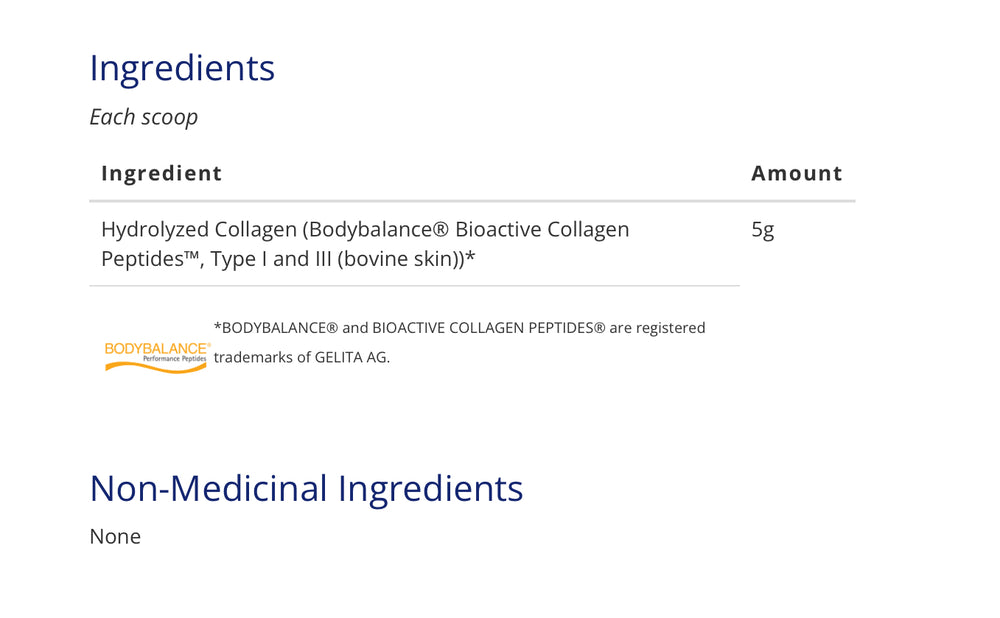Image resolution: width=1000 pixels, height=618 pixels.
Task: Click the word Bodybalance® in ingredient row
Action: [x=379, y=230]
